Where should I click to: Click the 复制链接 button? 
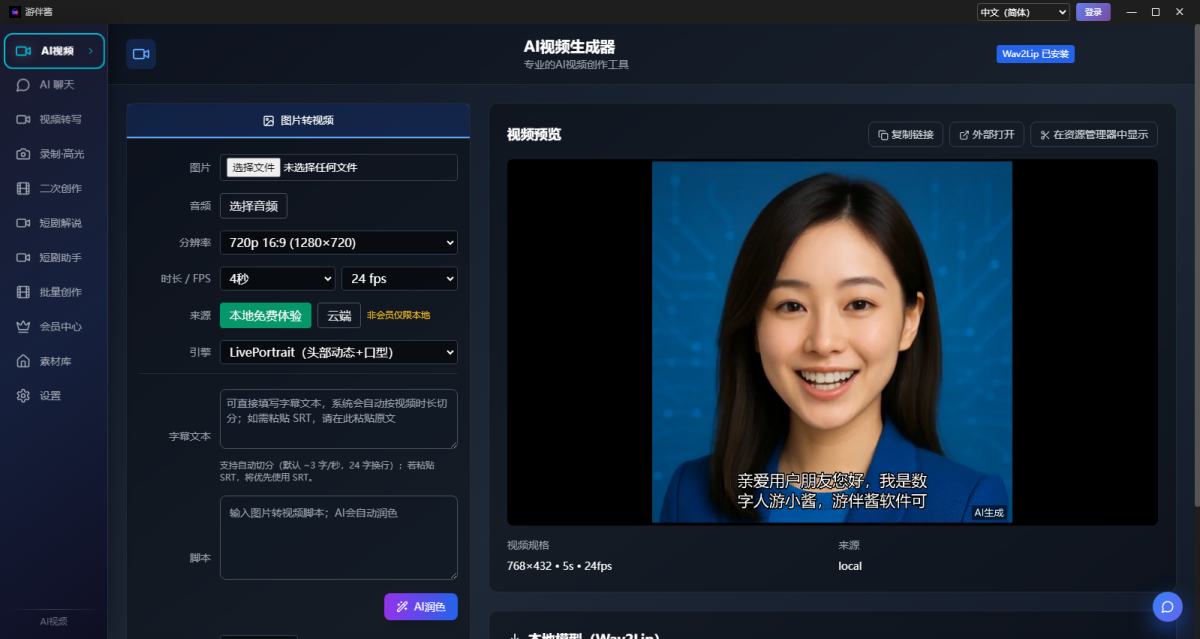[905, 135]
